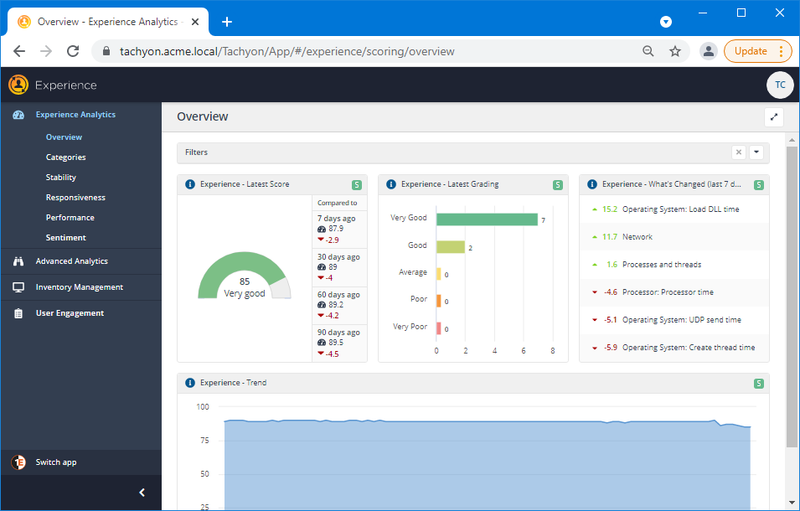Click the 90 days ago comparison
Image resolution: width=800 pixels, height=511 pixels.
coord(339,343)
